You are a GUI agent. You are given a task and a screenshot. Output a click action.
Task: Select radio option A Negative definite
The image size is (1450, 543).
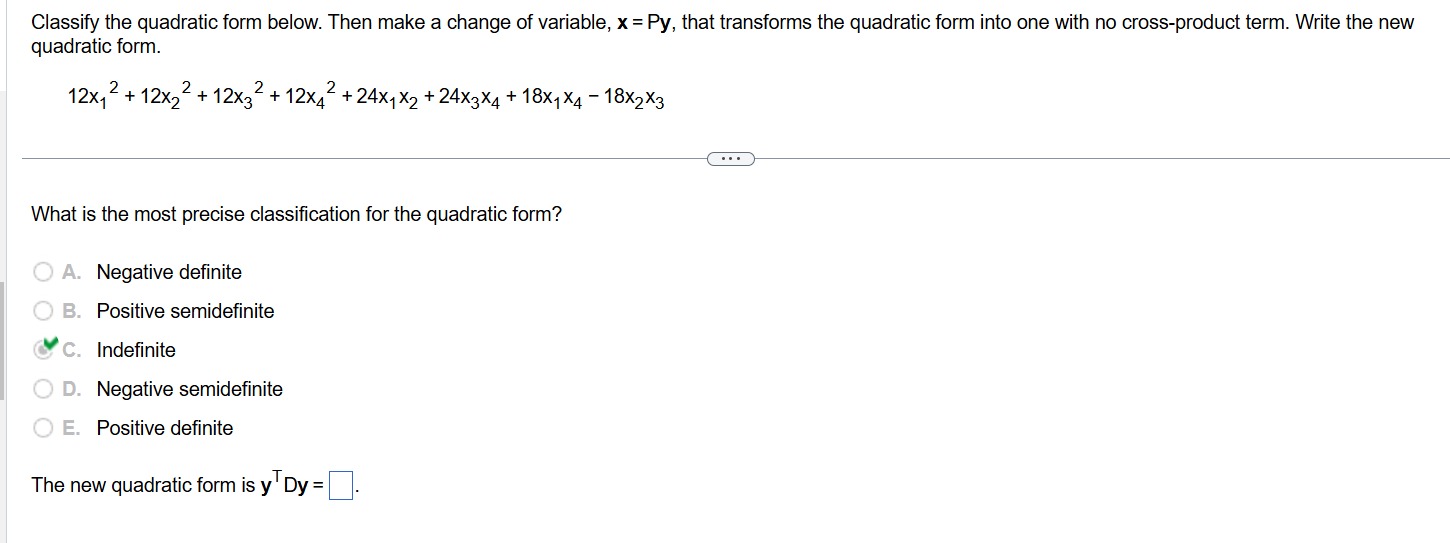(43, 272)
